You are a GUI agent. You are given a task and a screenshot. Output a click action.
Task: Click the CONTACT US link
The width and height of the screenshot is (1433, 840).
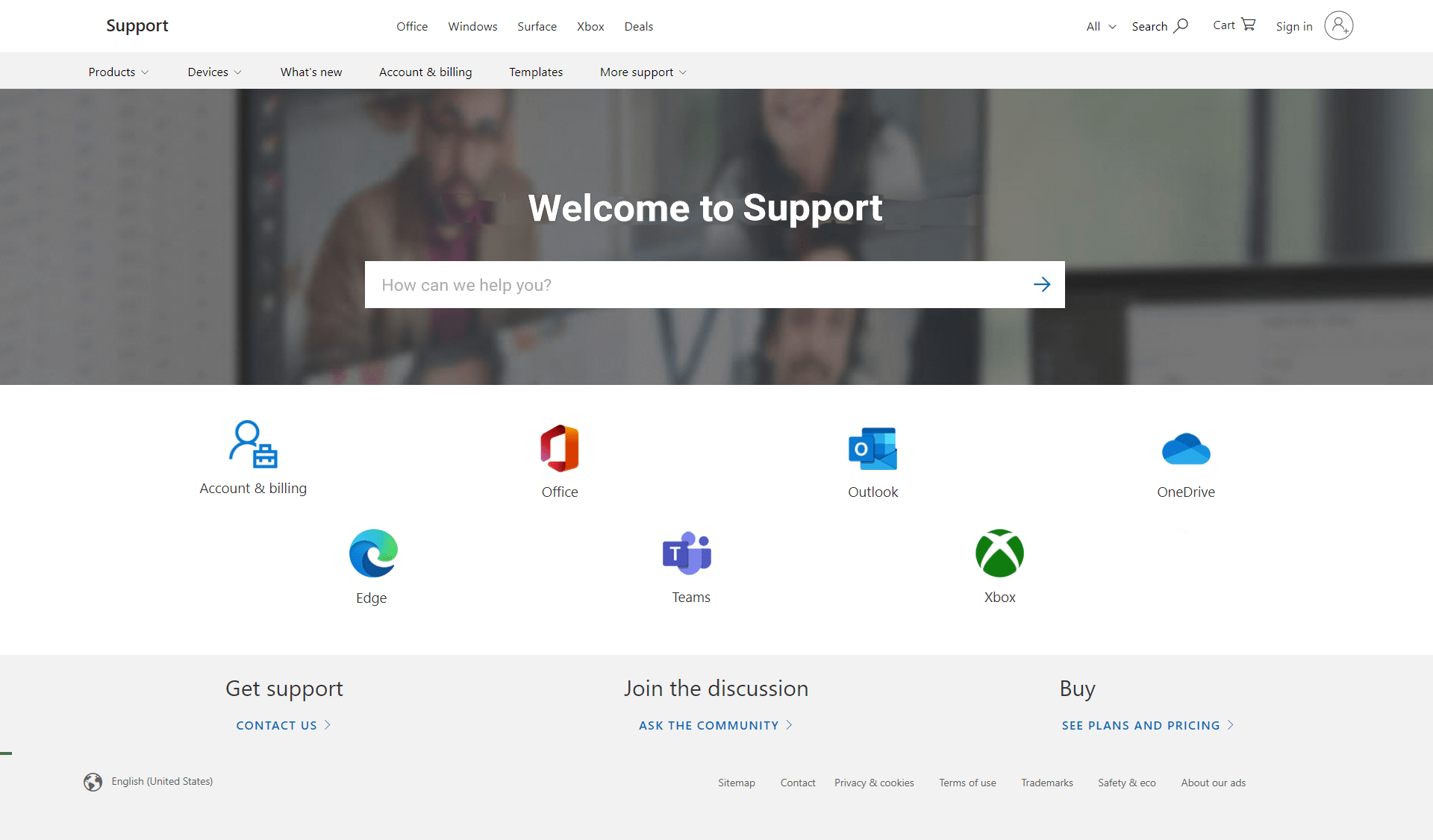point(283,725)
